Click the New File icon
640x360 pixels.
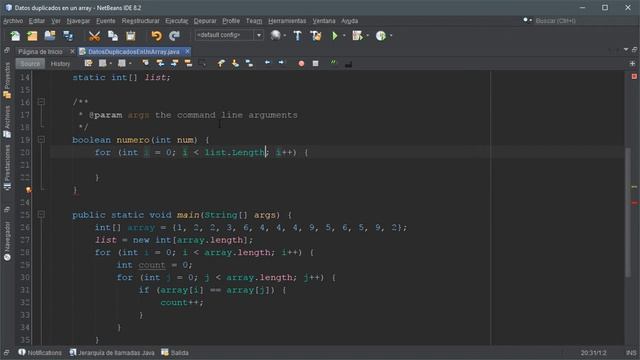click(15, 36)
